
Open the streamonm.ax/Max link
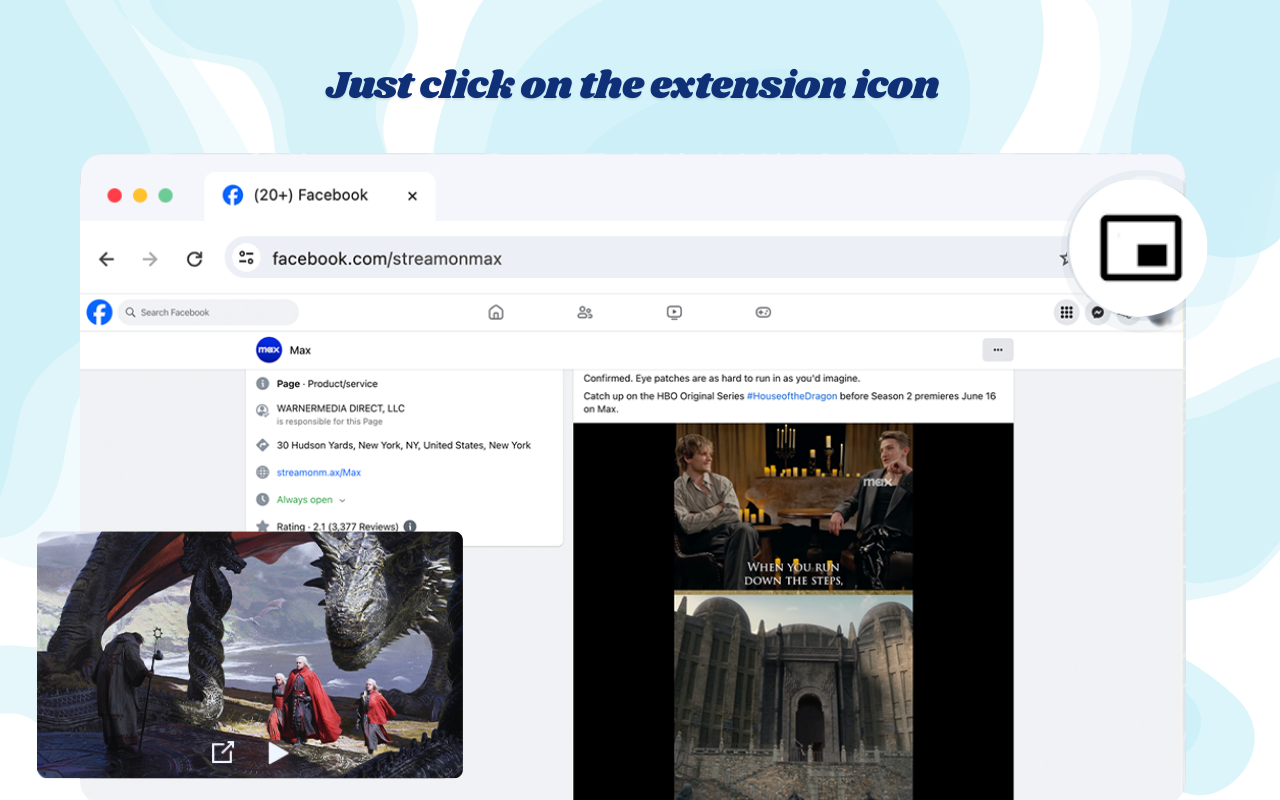tap(319, 472)
